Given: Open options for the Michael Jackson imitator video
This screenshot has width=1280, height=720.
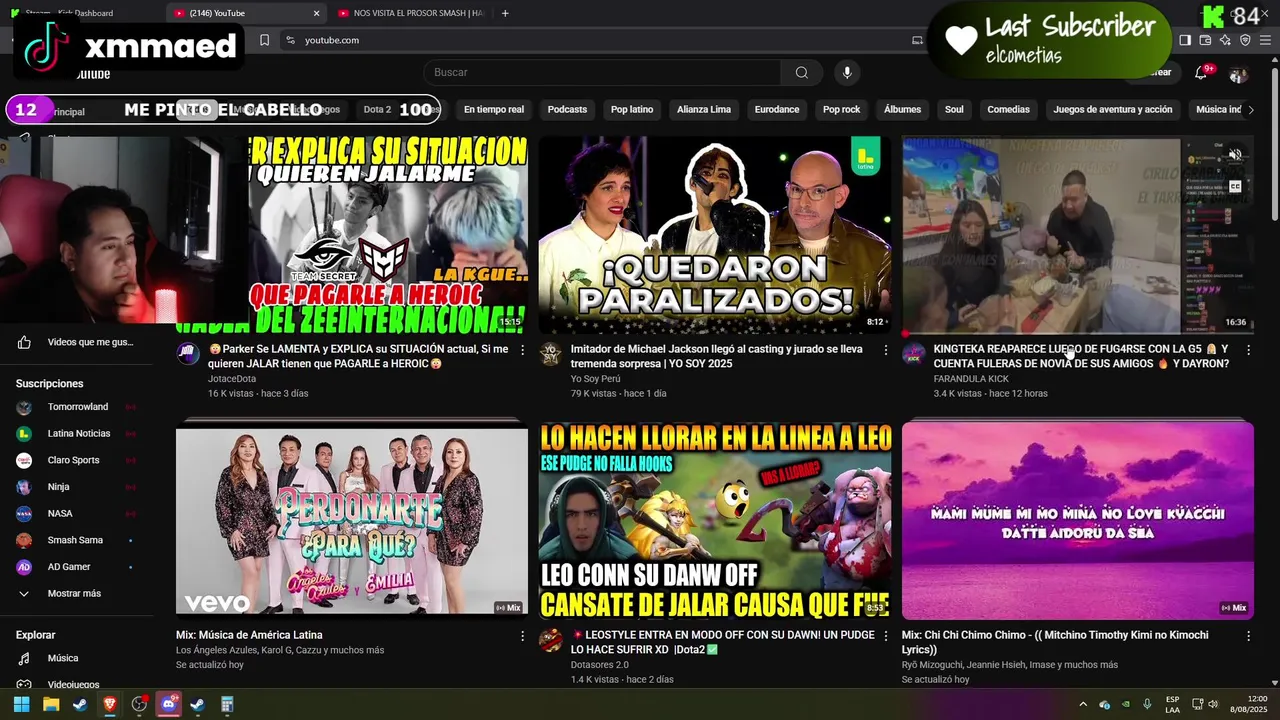Looking at the screenshot, I should coord(885,350).
